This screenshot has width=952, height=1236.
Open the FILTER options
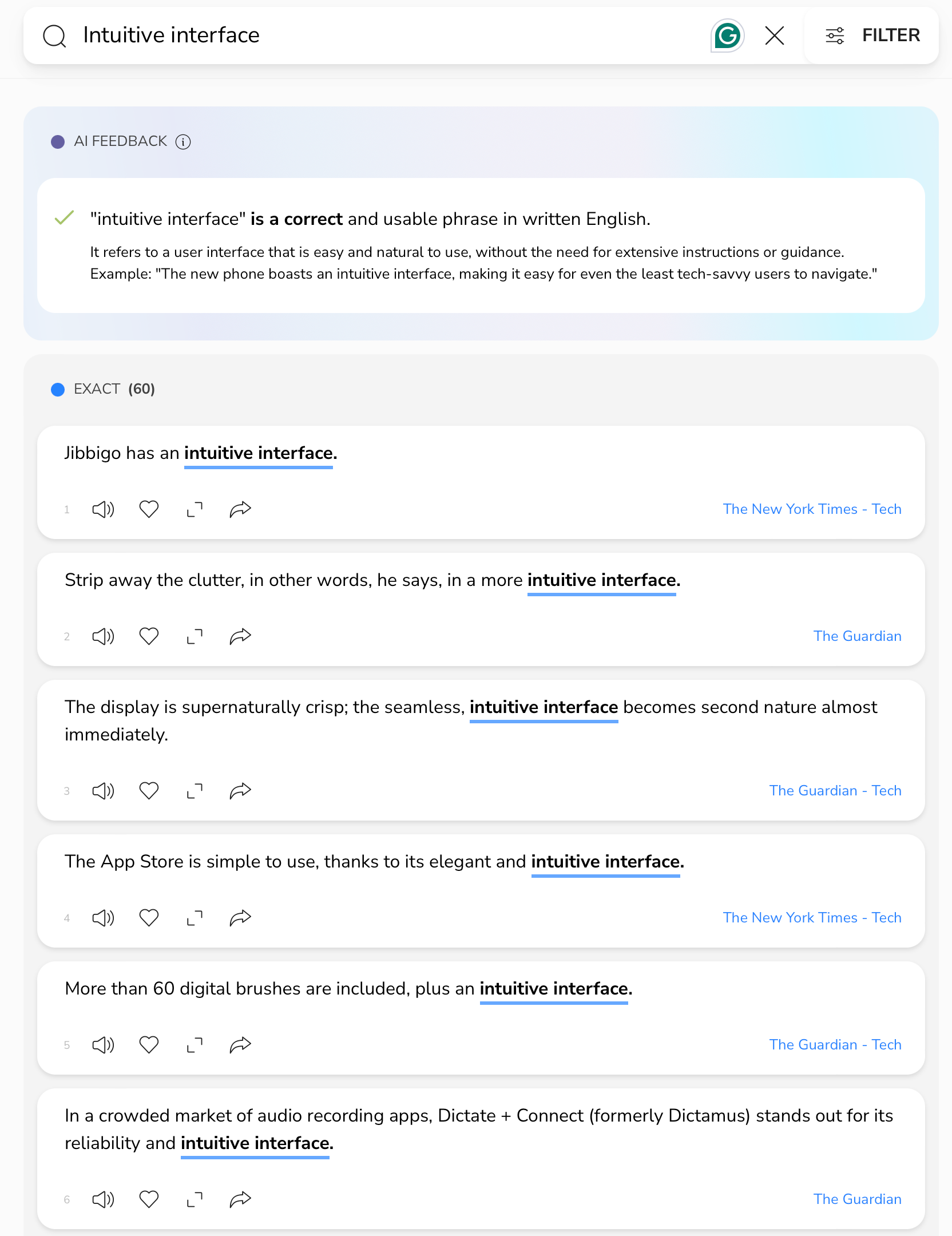pos(872,35)
